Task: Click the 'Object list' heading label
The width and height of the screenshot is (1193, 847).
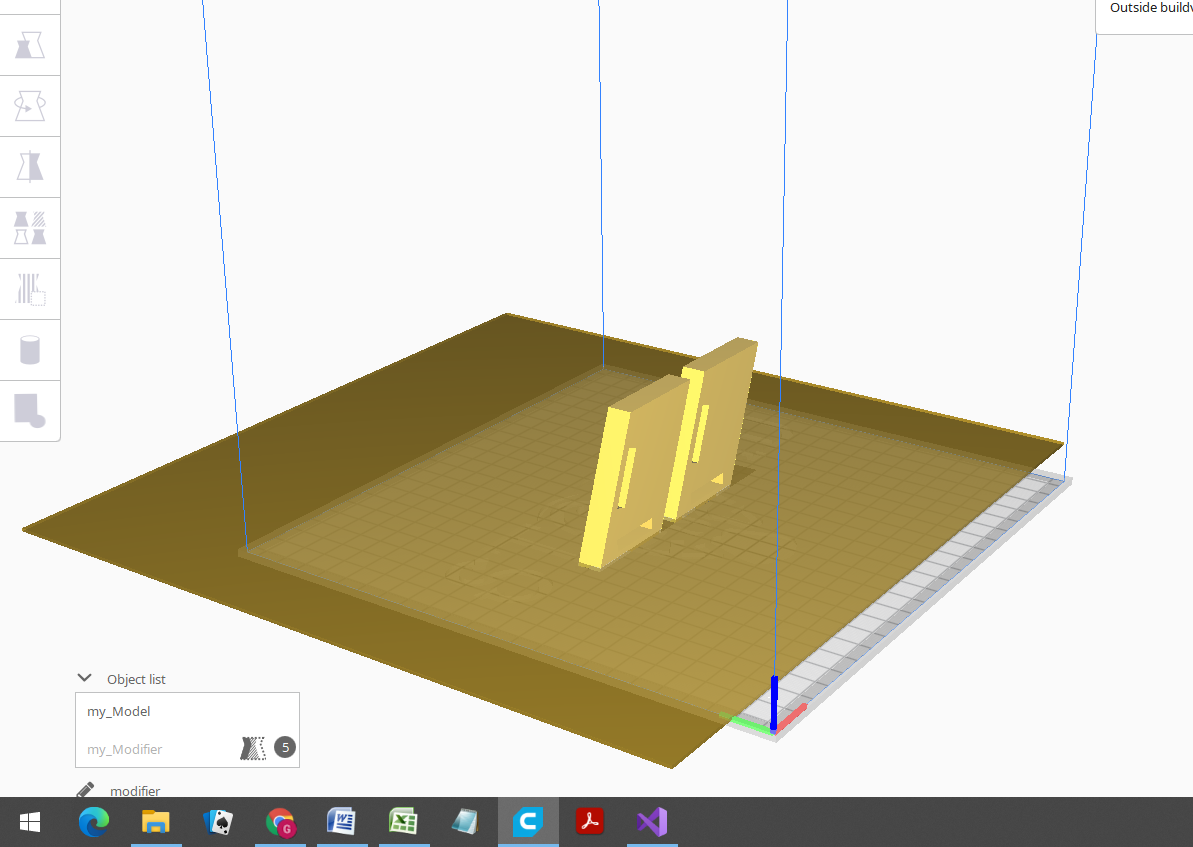Action: click(136, 679)
